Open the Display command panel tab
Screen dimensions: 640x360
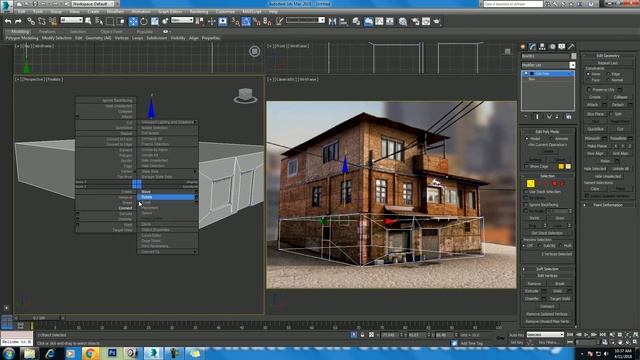tap(562, 47)
